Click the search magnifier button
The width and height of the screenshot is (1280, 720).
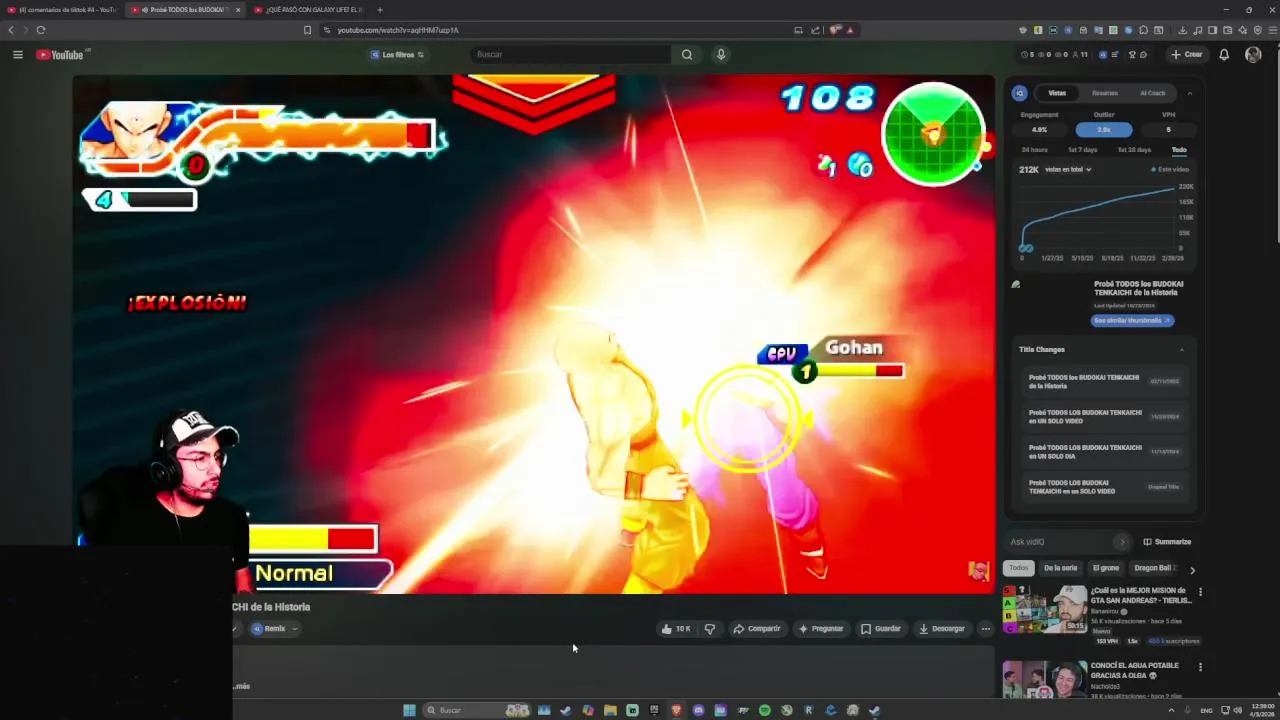(687, 55)
